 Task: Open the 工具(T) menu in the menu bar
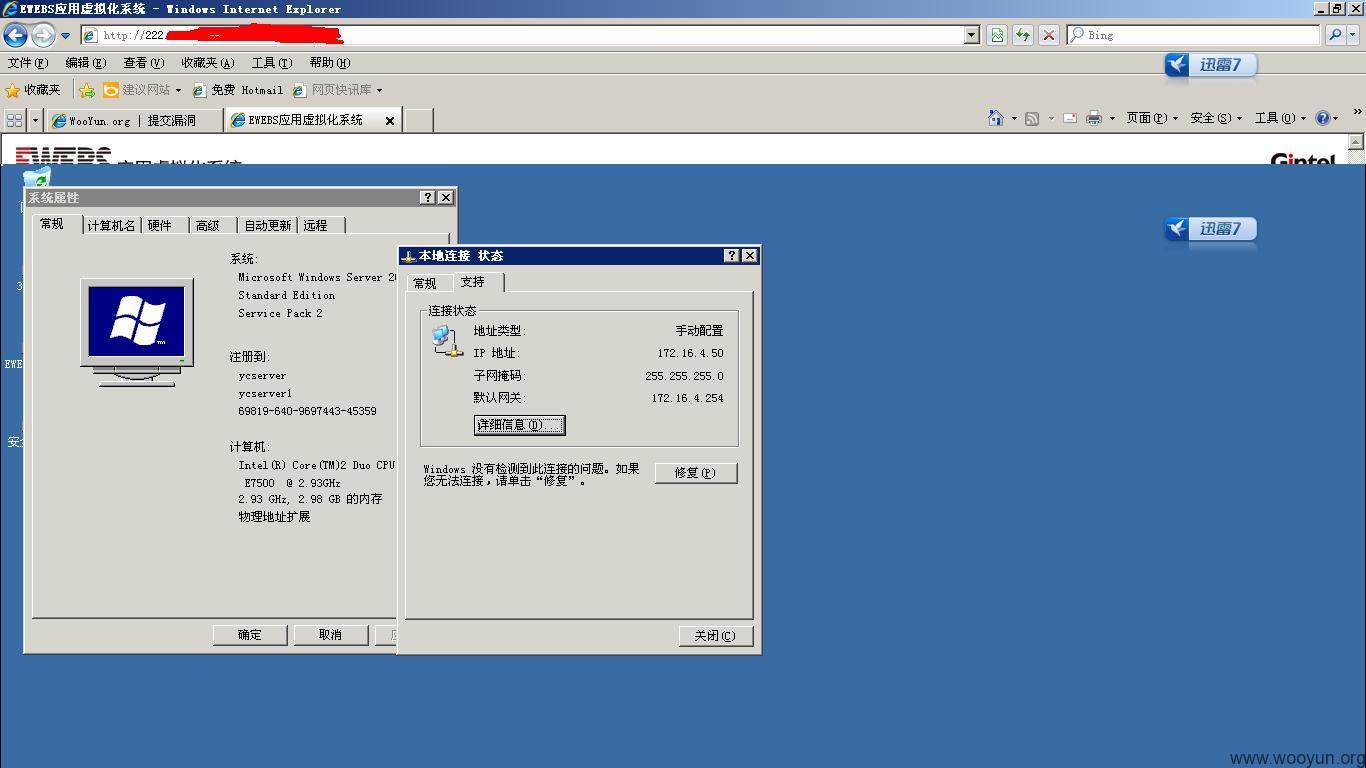(x=272, y=63)
